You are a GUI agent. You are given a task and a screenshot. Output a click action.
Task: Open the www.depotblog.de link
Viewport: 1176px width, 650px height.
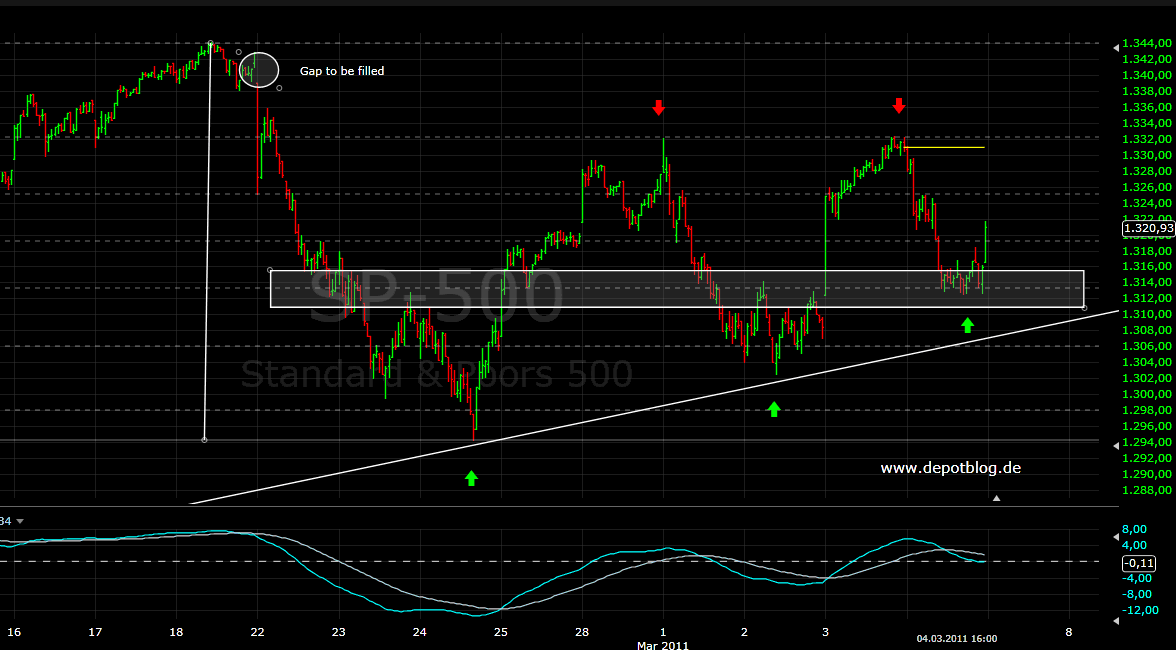(x=950, y=468)
